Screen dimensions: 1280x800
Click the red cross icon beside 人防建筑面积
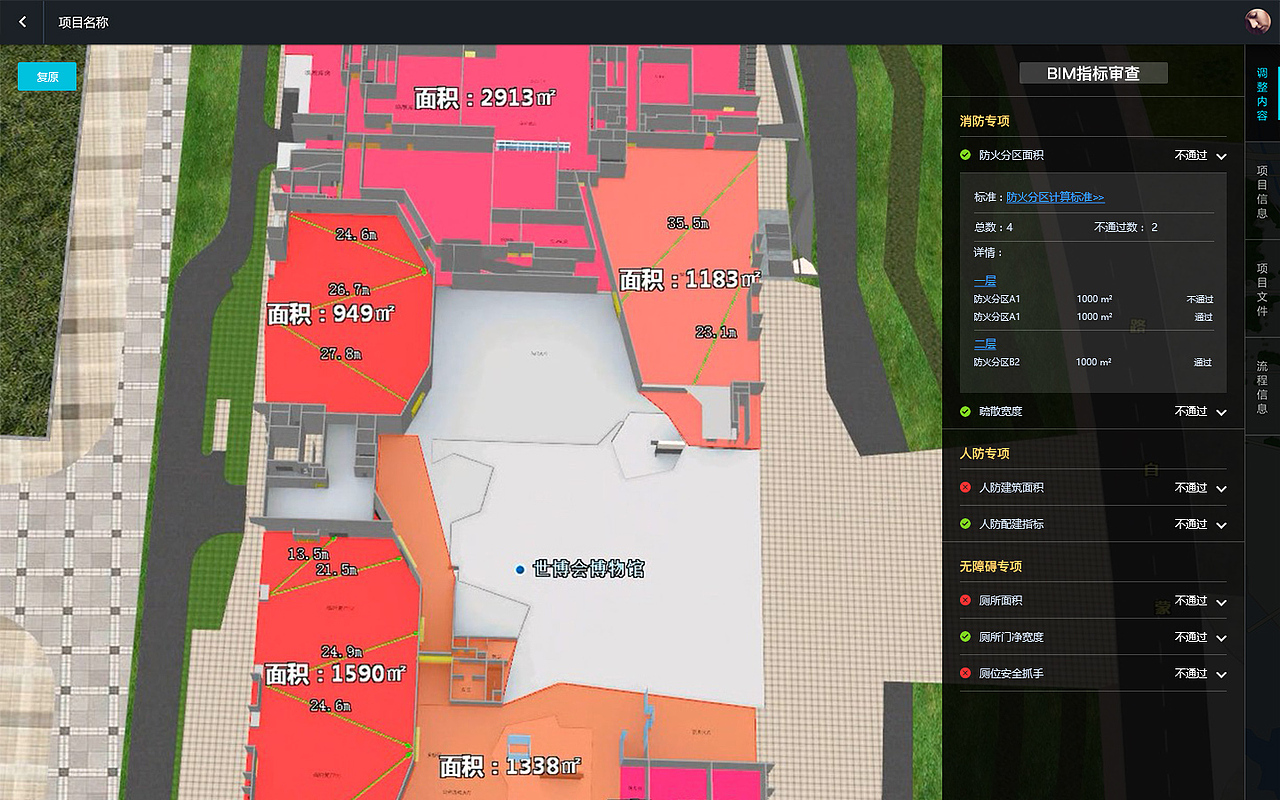pos(965,487)
